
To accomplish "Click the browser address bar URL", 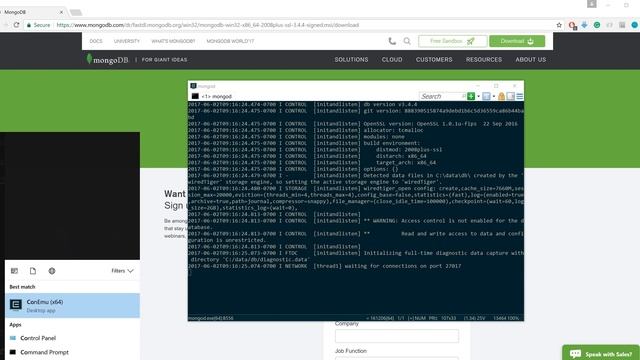I will click(208, 25).
